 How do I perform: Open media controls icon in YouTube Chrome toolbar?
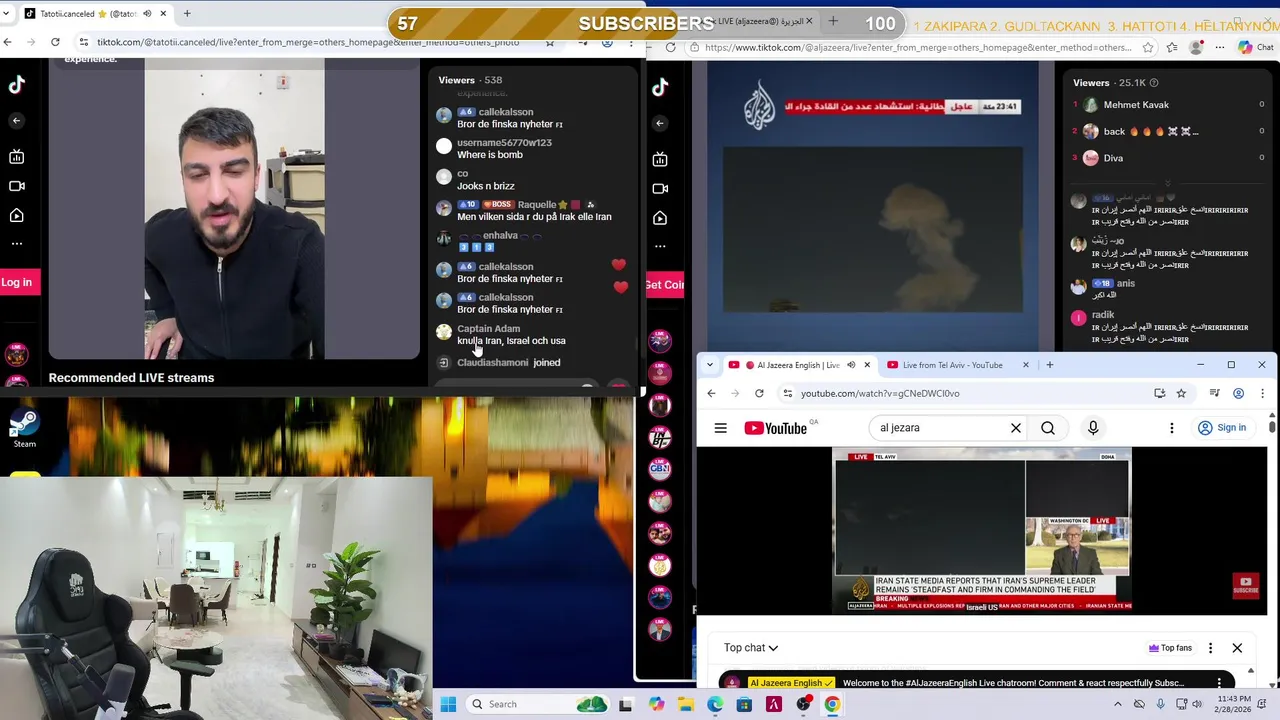[1214, 393]
